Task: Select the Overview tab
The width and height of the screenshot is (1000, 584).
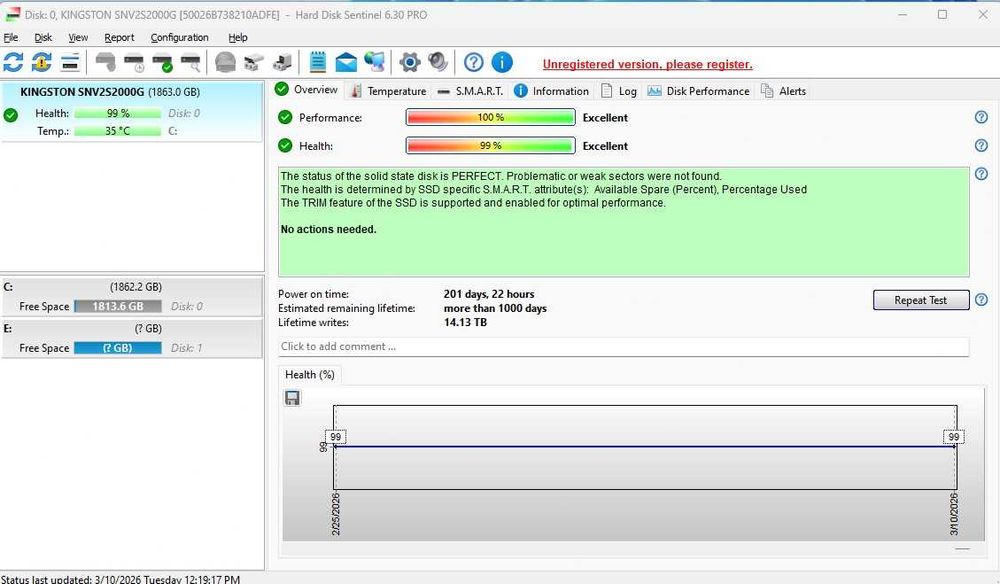Action: (x=307, y=90)
